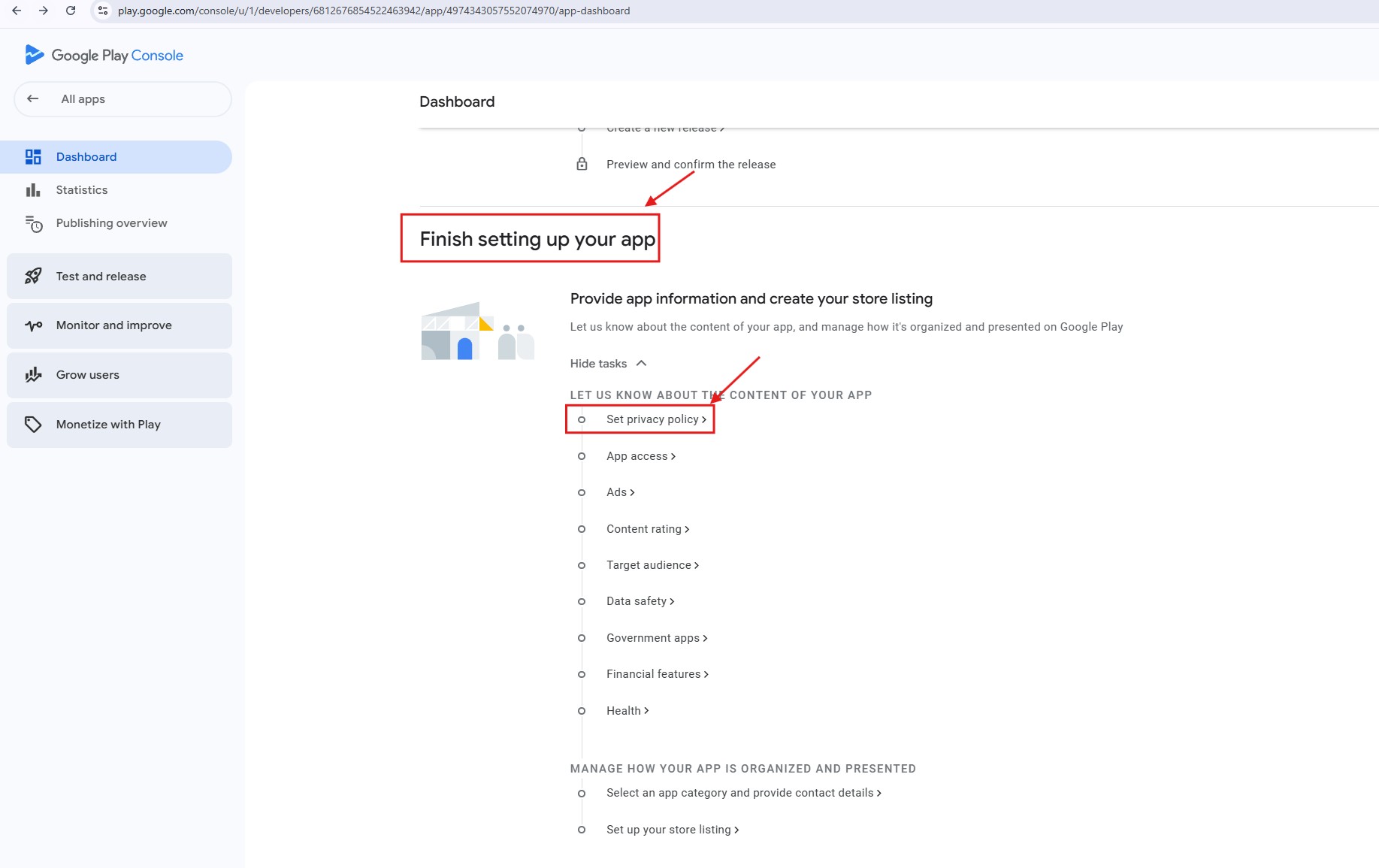Click the Monitor and improve pulse icon
1379x868 pixels.
[33, 325]
